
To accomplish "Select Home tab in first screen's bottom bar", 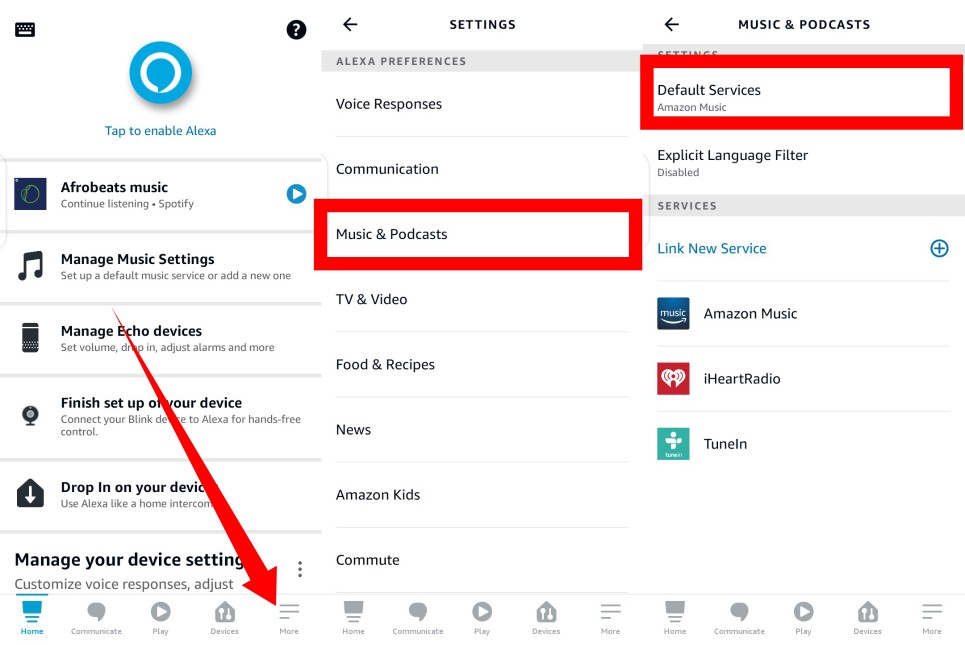I will point(32,618).
